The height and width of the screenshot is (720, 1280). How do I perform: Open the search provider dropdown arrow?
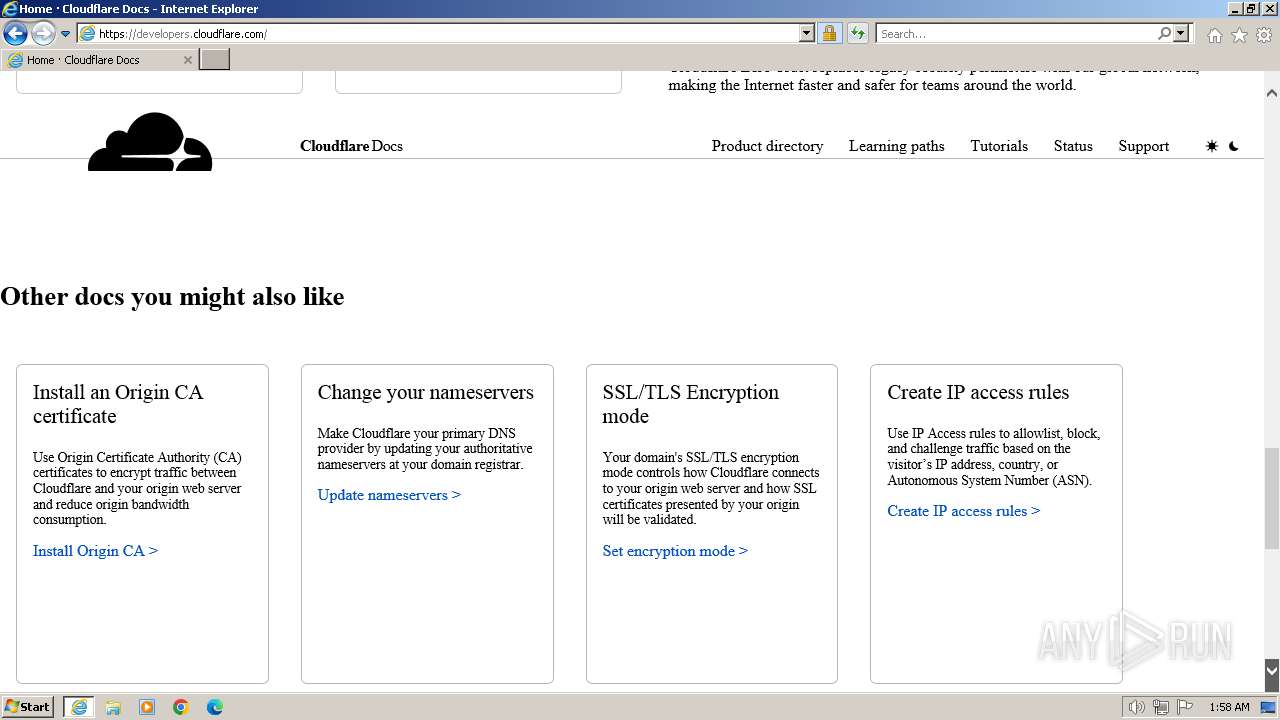[1181, 34]
